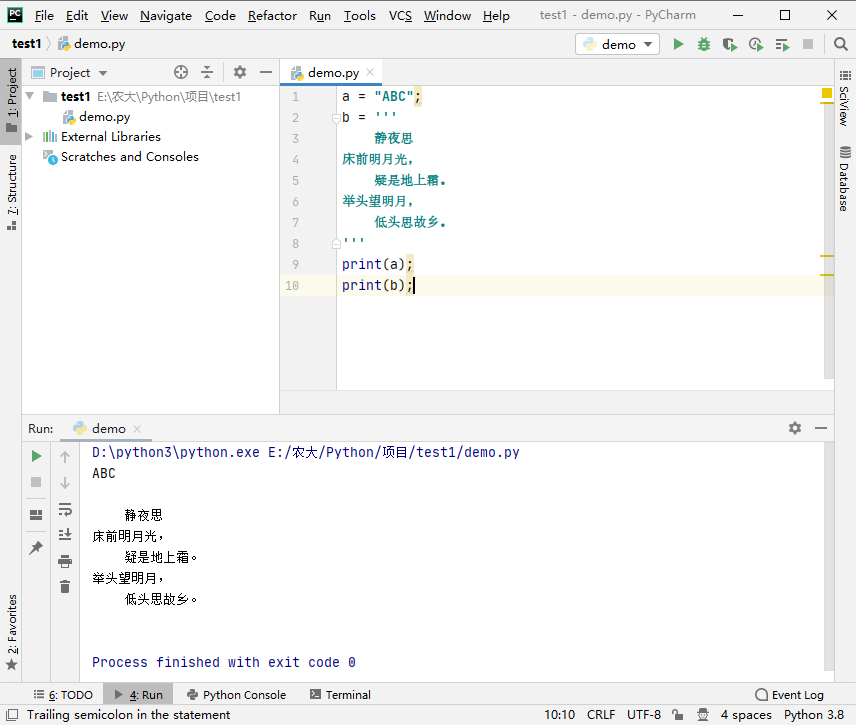Open the Refactor menu
This screenshot has width=856, height=725.
tap(272, 15)
